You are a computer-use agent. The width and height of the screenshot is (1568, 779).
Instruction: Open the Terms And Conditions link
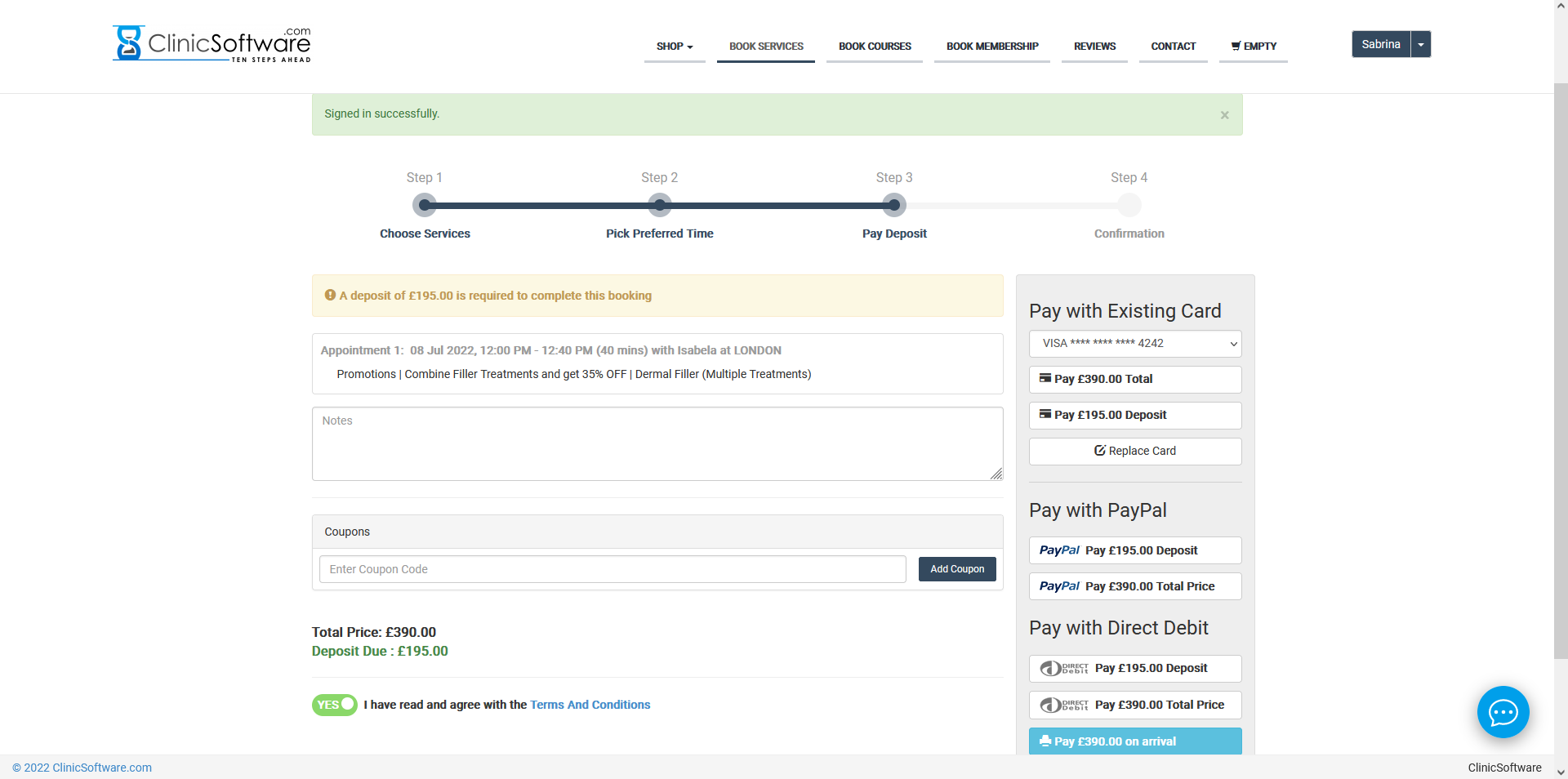(590, 705)
